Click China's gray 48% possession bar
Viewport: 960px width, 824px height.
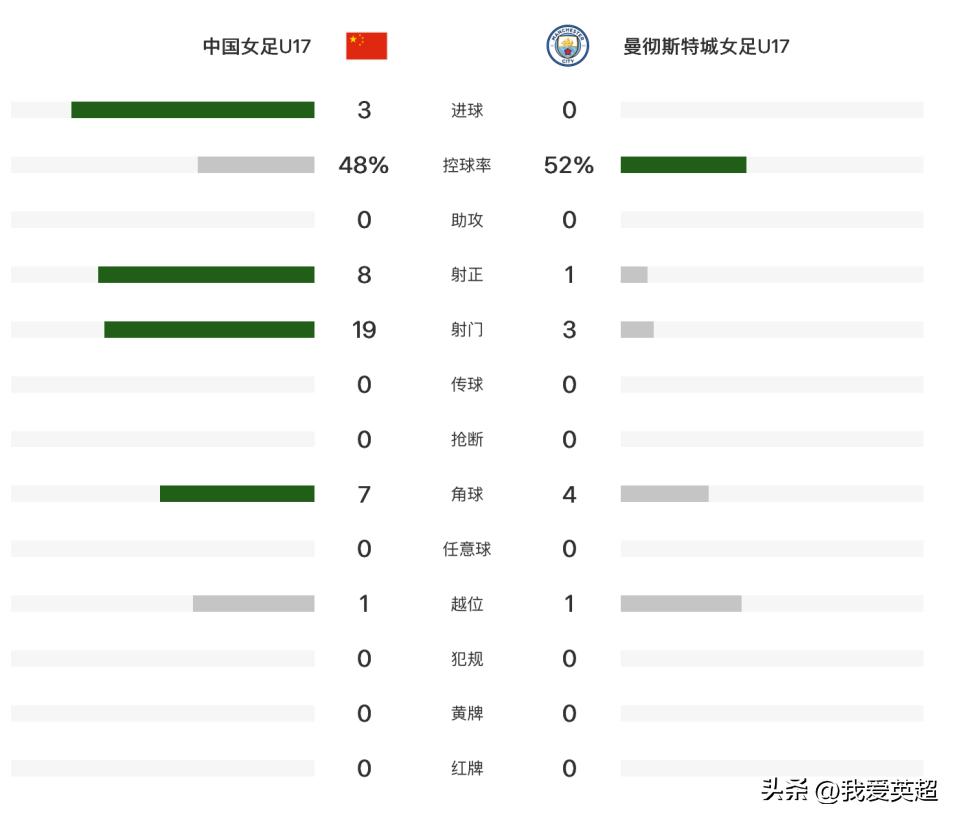click(x=256, y=165)
